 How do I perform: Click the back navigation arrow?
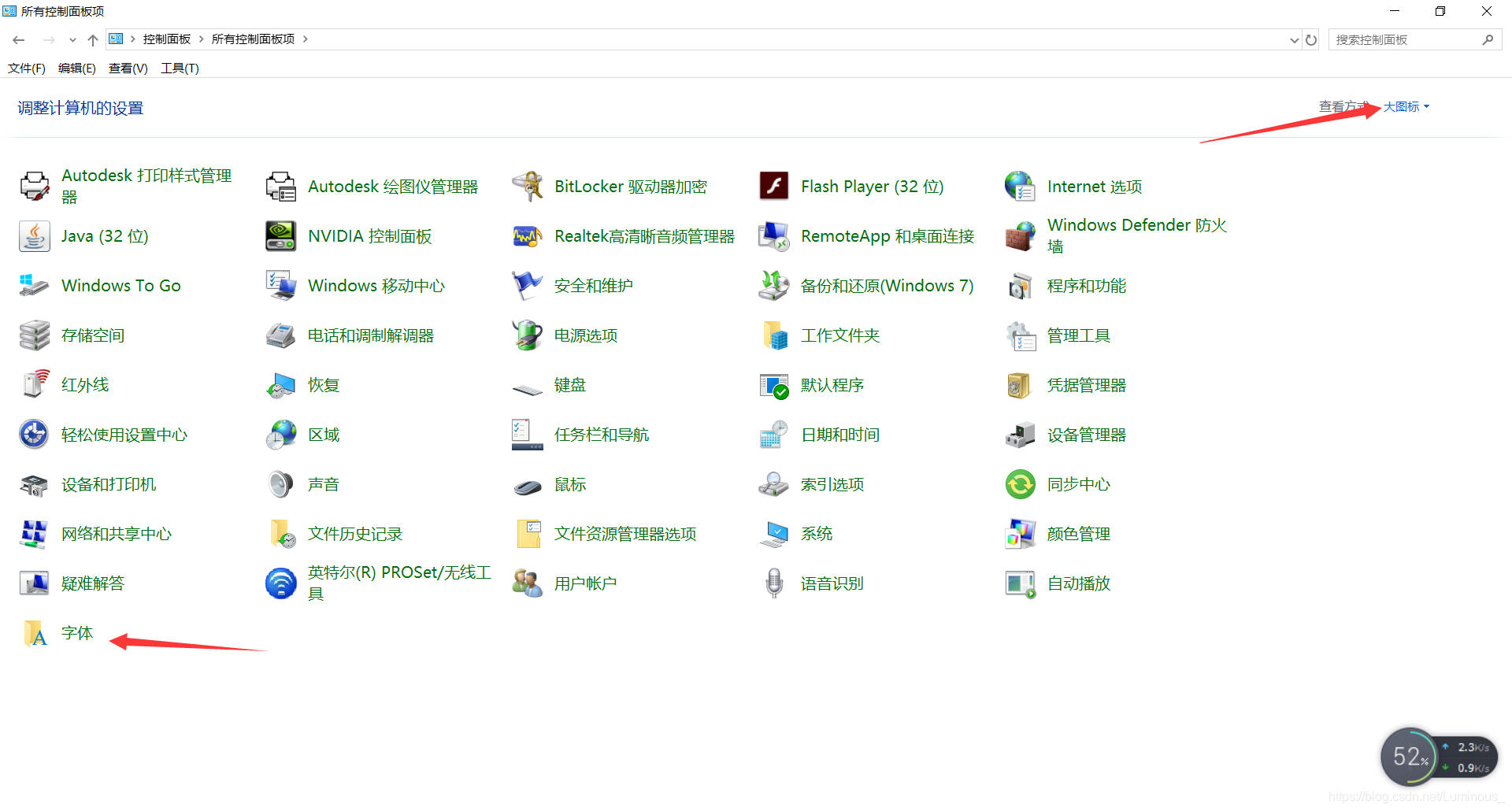(18, 39)
